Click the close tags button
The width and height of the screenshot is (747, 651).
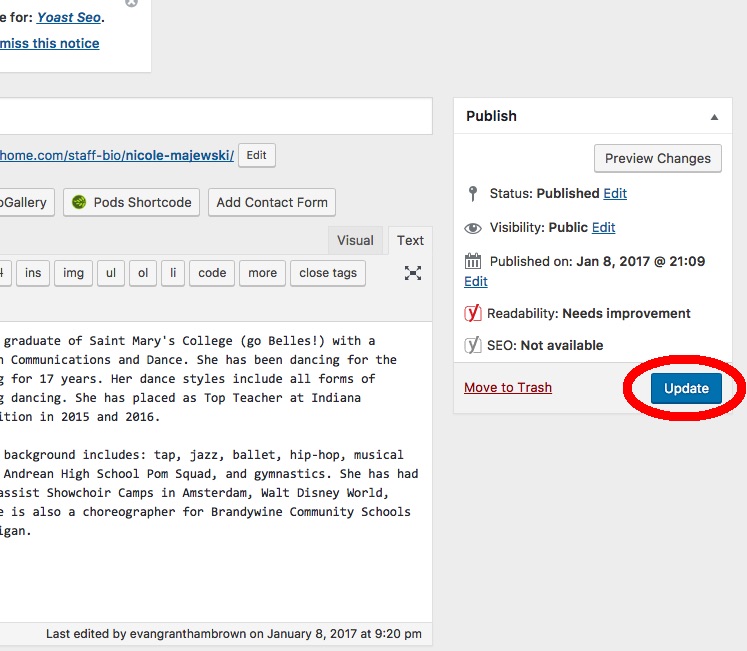pos(328,273)
